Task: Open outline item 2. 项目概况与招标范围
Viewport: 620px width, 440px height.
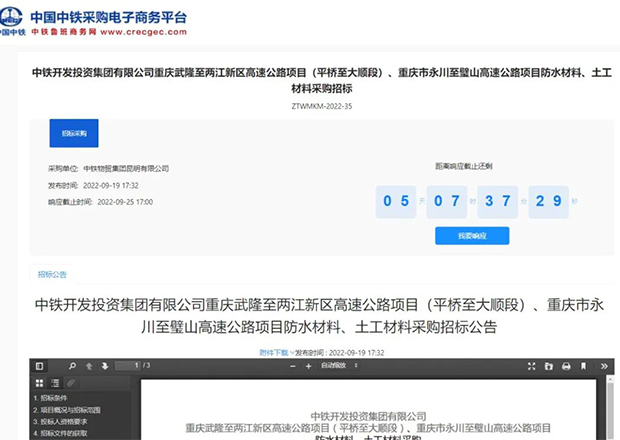Action: 67,410
